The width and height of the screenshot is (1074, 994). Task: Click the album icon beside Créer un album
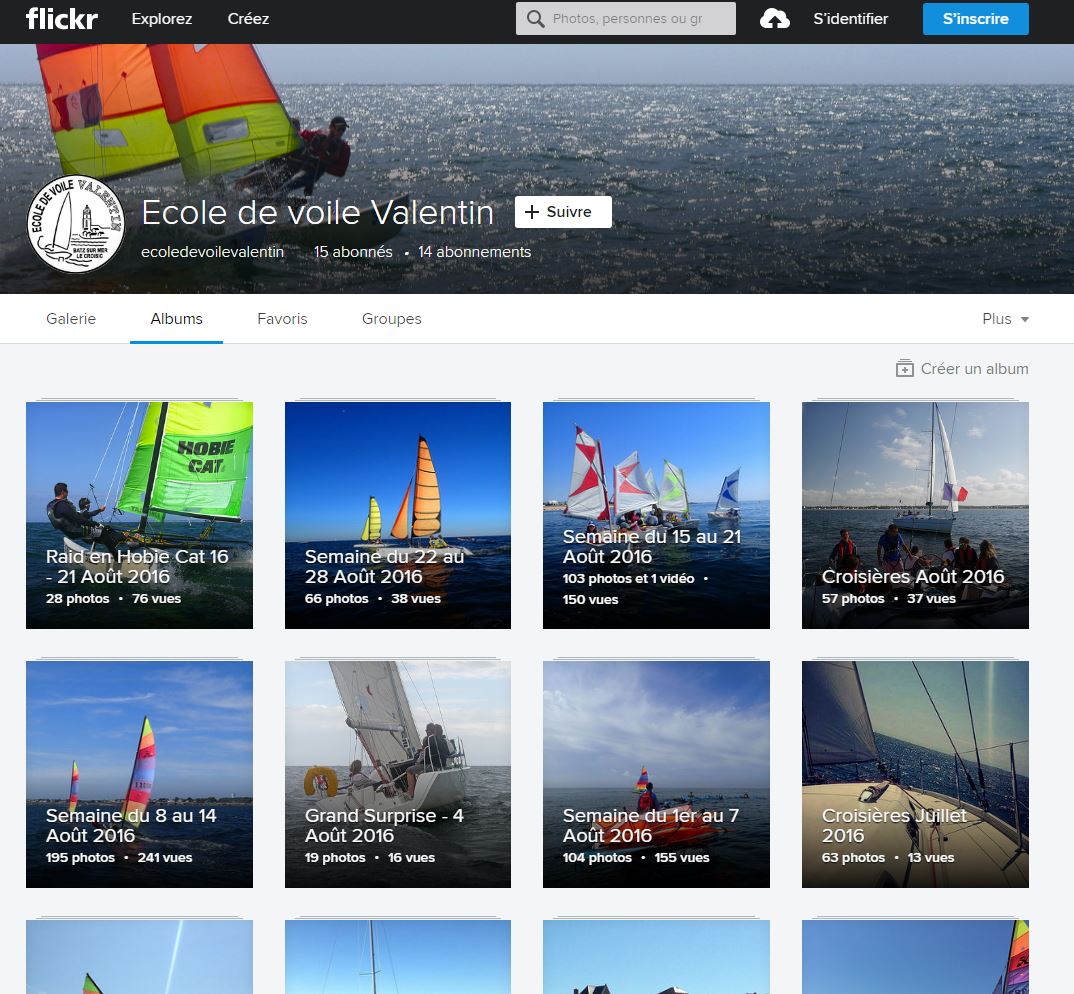(x=904, y=369)
